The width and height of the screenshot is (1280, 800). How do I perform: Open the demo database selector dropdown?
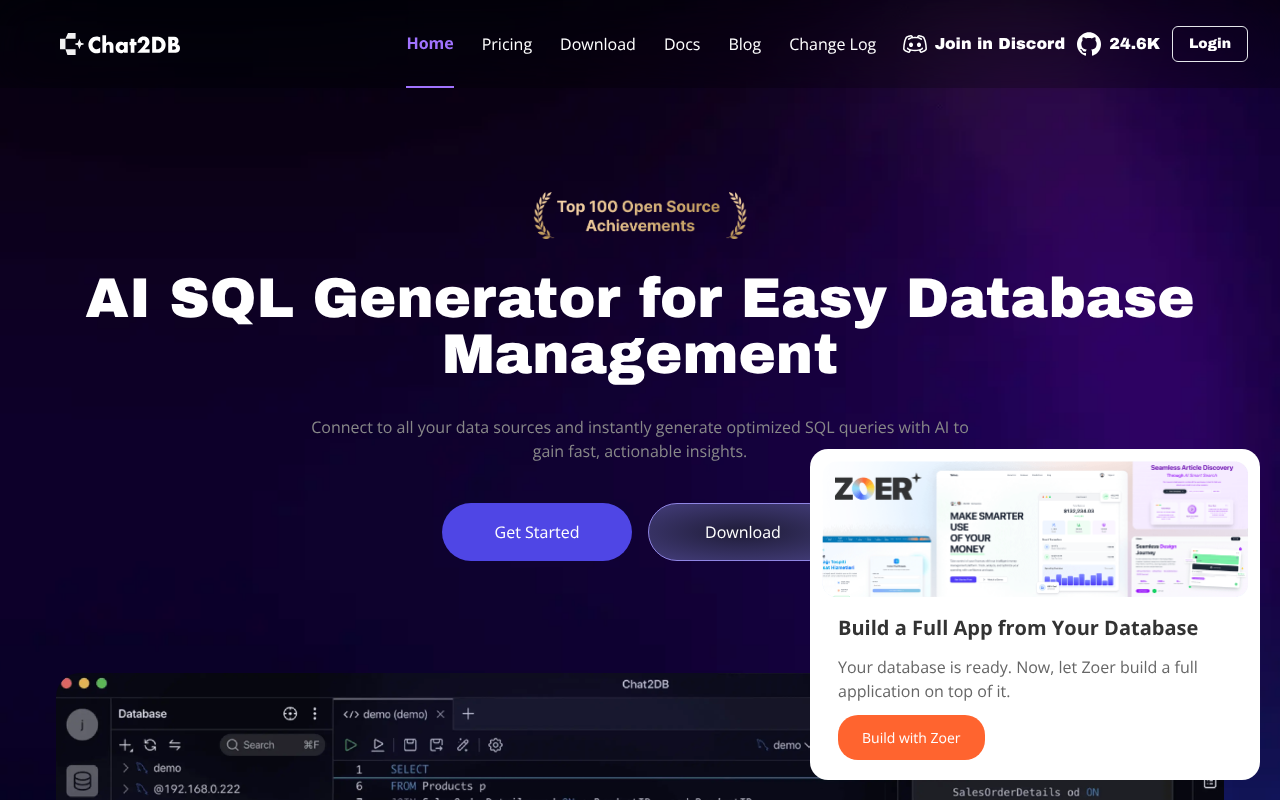click(x=785, y=745)
